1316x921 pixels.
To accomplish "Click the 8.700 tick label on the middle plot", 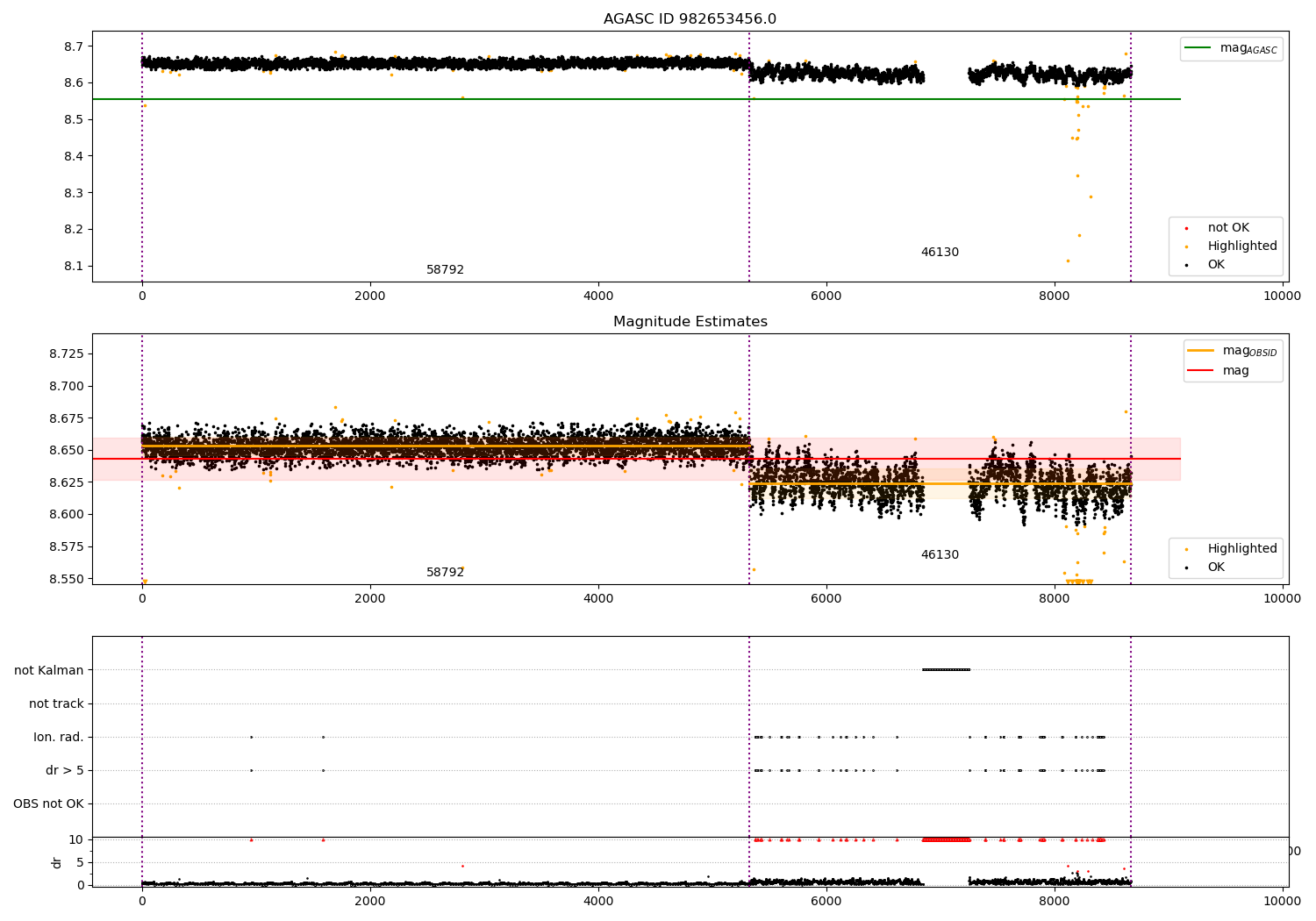I will (x=67, y=386).
